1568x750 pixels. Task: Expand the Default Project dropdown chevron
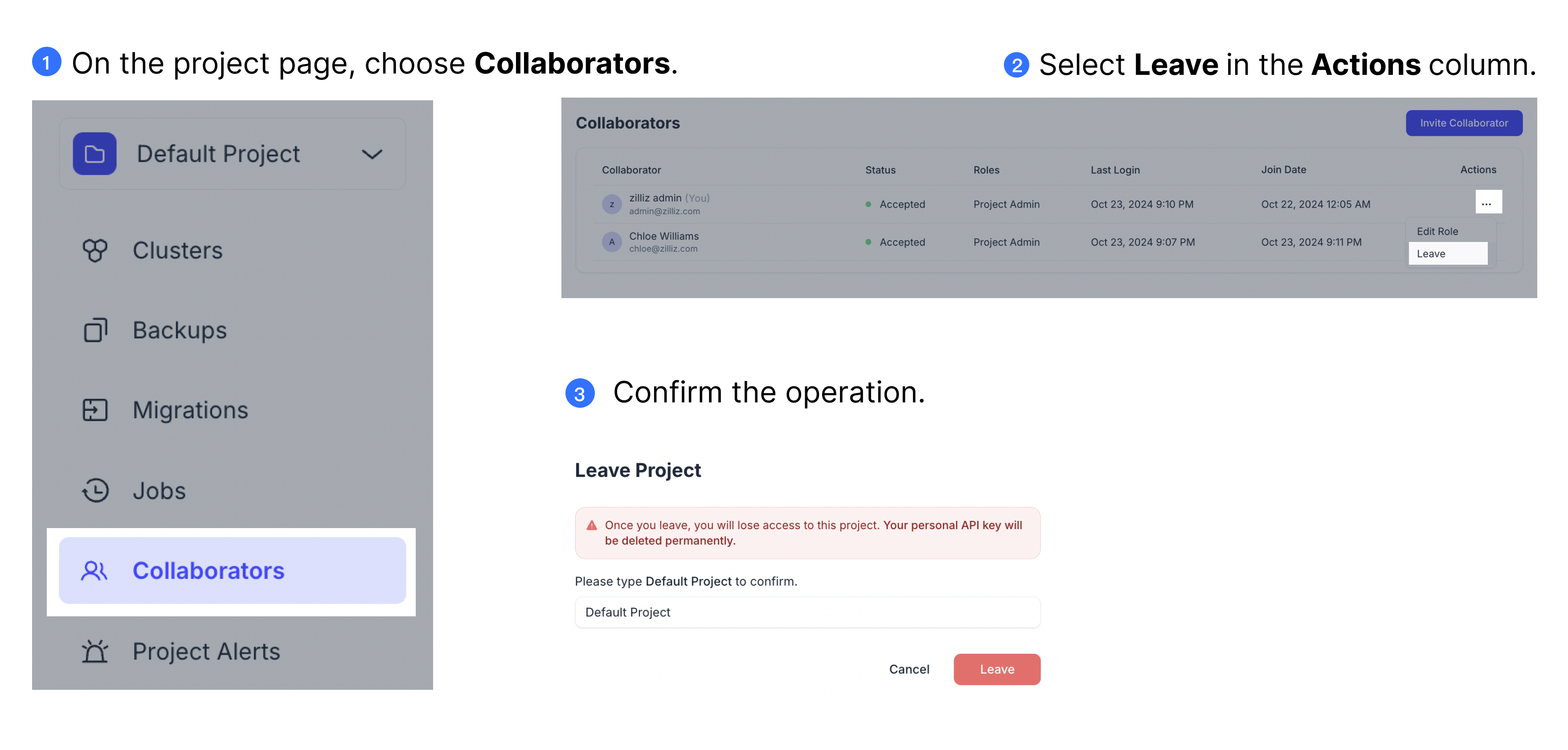click(x=372, y=154)
